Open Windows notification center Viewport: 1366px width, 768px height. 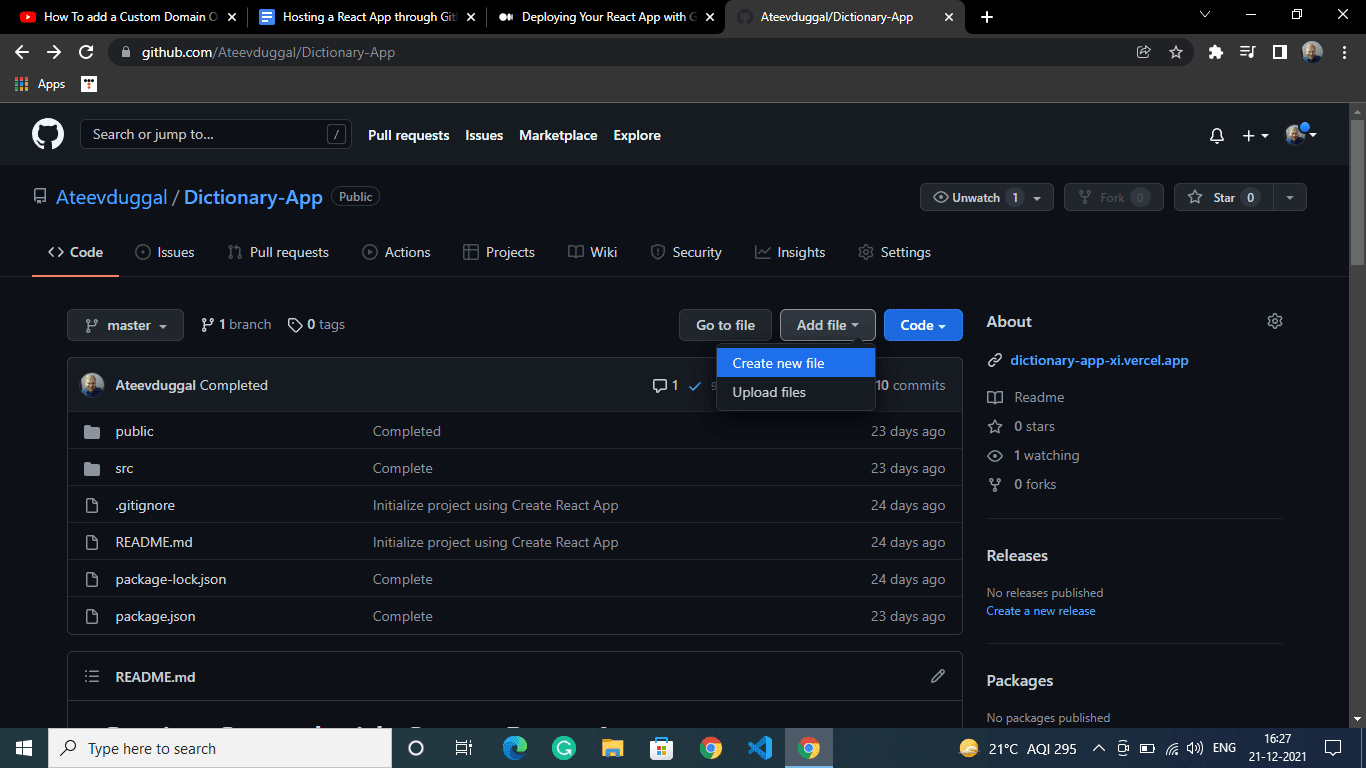[x=1332, y=748]
